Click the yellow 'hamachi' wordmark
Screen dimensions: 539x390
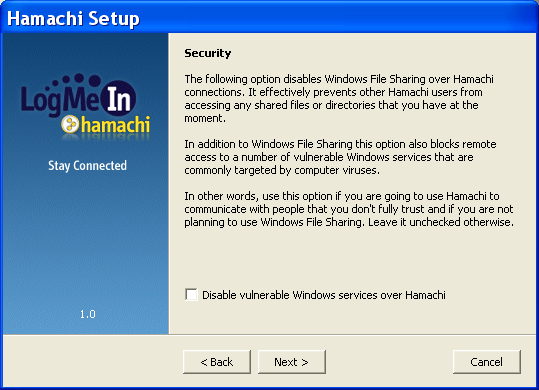[115, 124]
